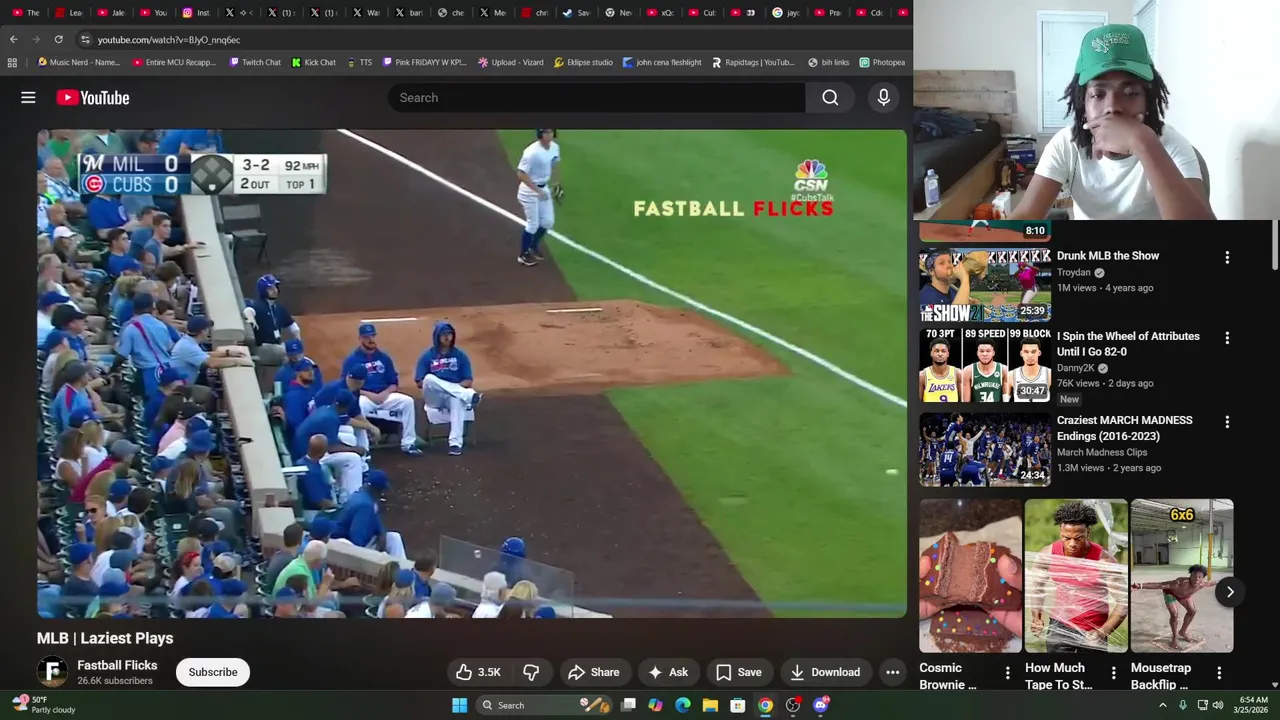Click the Ask button
The height and width of the screenshot is (720, 1280).
click(x=668, y=672)
